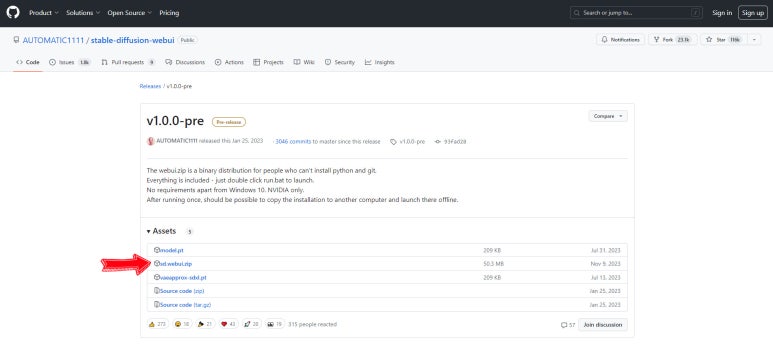
Task: Star the repository
Action: click(x=724, y=39)
